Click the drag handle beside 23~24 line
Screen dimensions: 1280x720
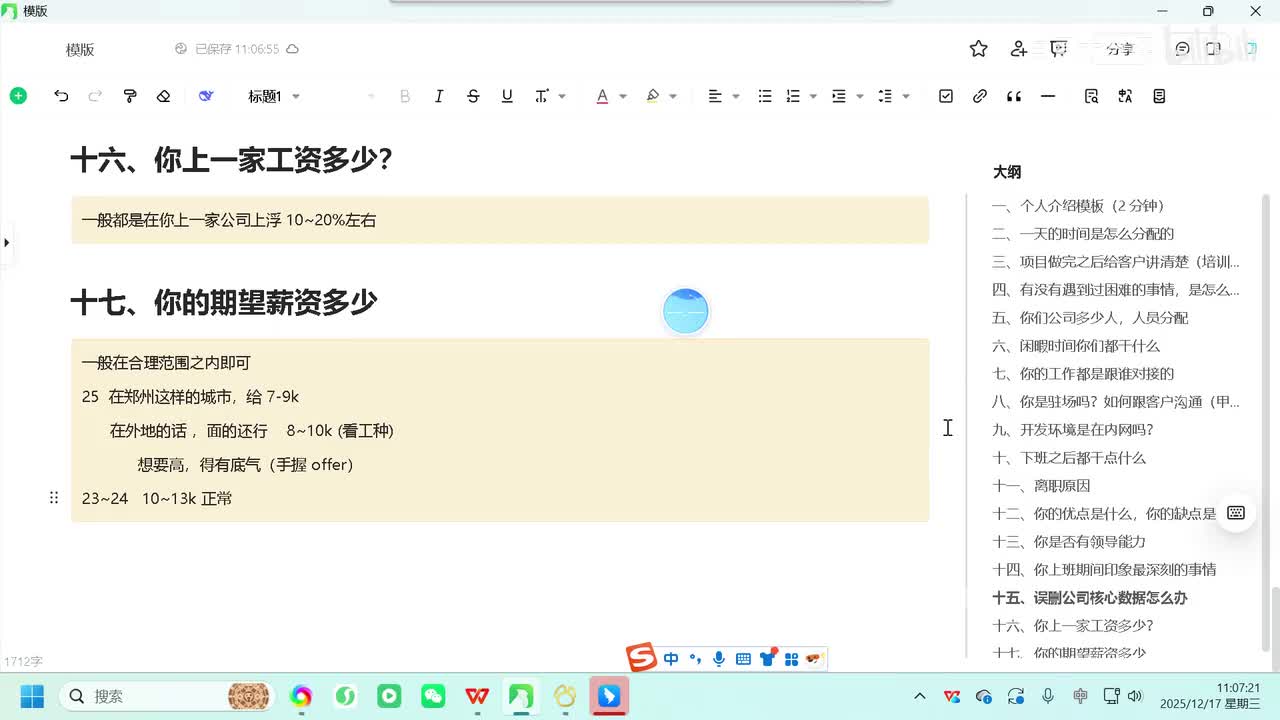54,497
